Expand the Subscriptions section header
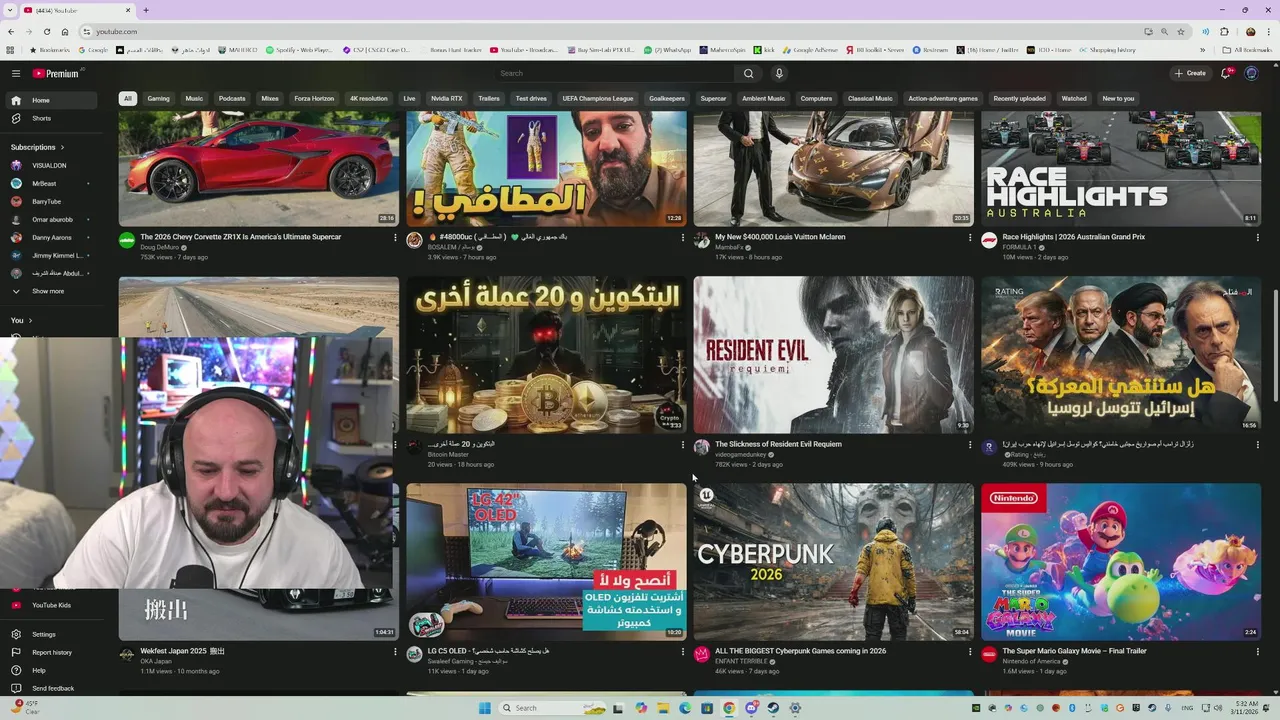Image resolution: width=1280 pixels, height=720 pixels. (38, 147)
